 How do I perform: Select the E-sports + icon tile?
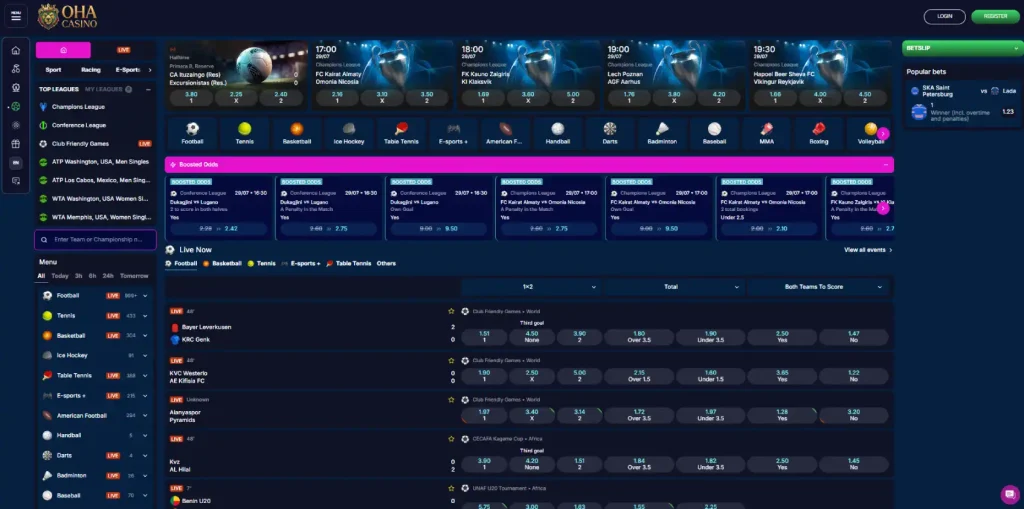pyautogui.click(x=453, y=133)
